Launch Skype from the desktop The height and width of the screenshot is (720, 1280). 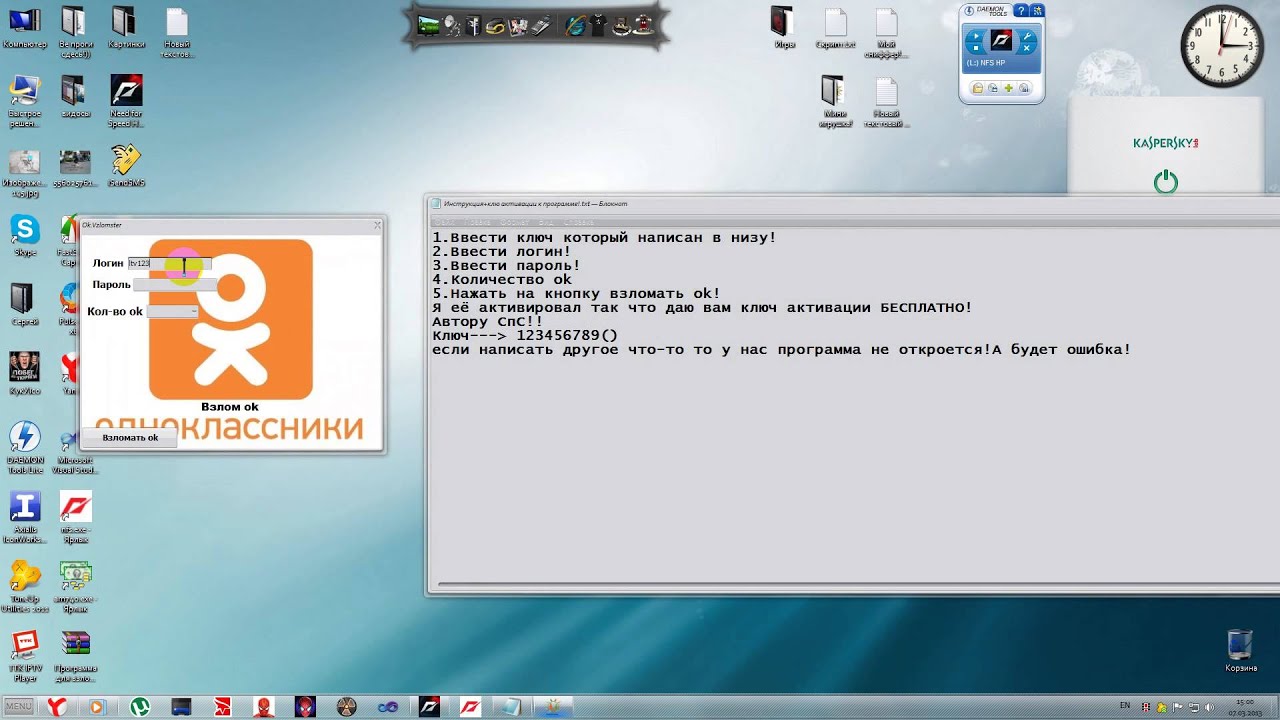coord(25,236)
